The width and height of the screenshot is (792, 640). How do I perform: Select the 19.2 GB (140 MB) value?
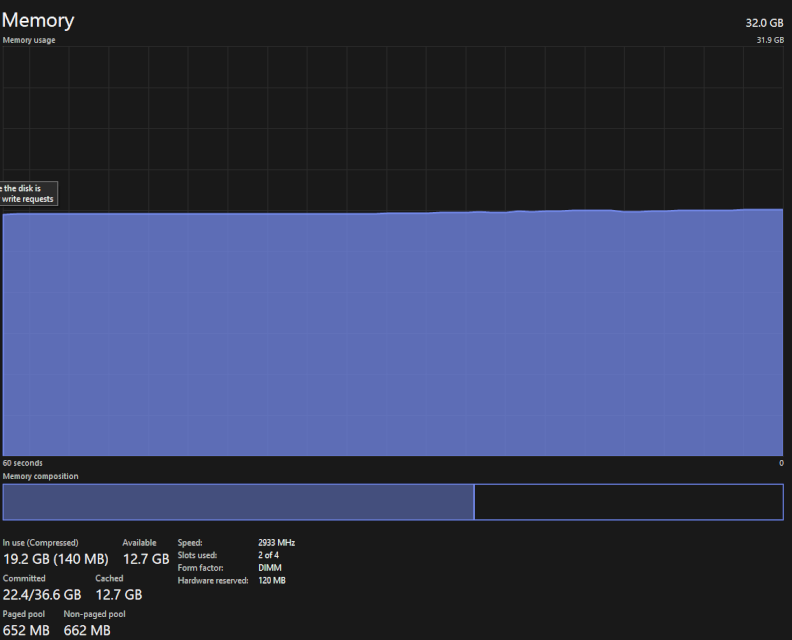tap(56, 559)
